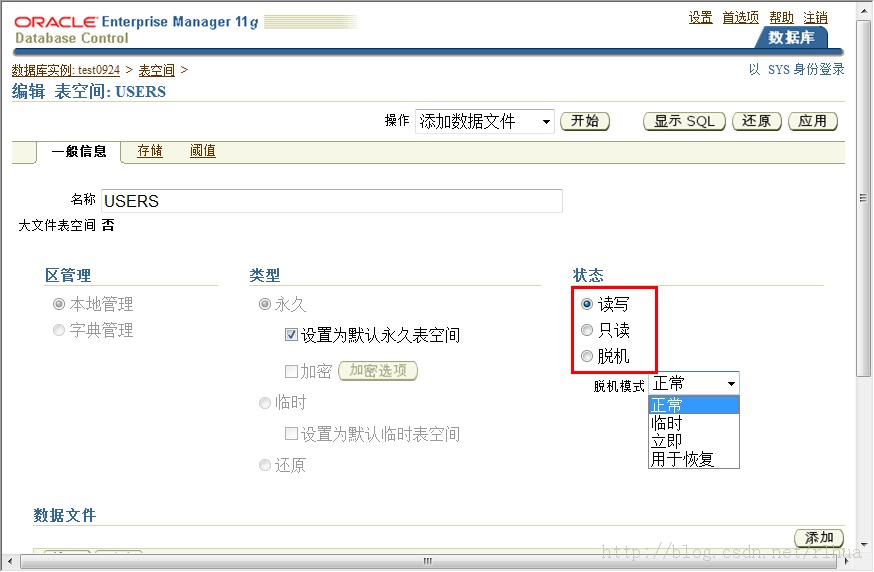This screenshot has width=874, height=572.
Task: Click the 显示 SQL button
Action: coord(684,121)
